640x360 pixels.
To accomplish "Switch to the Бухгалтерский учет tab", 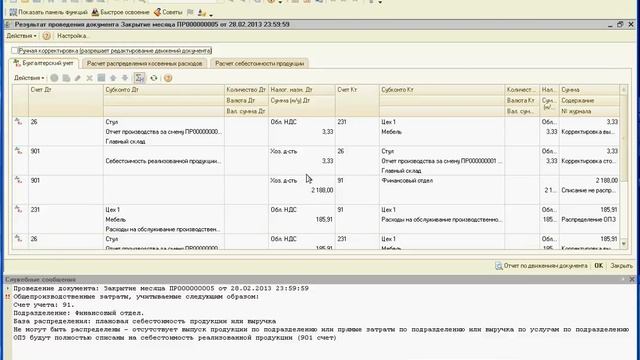I will pyautogui.click(x=43, y=63).
